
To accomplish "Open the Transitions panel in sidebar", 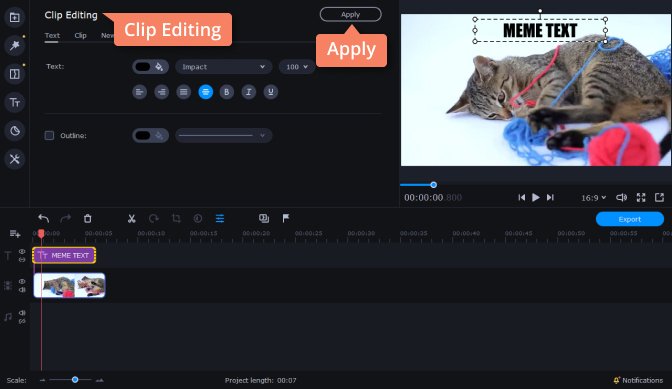I will pos(15,74).
